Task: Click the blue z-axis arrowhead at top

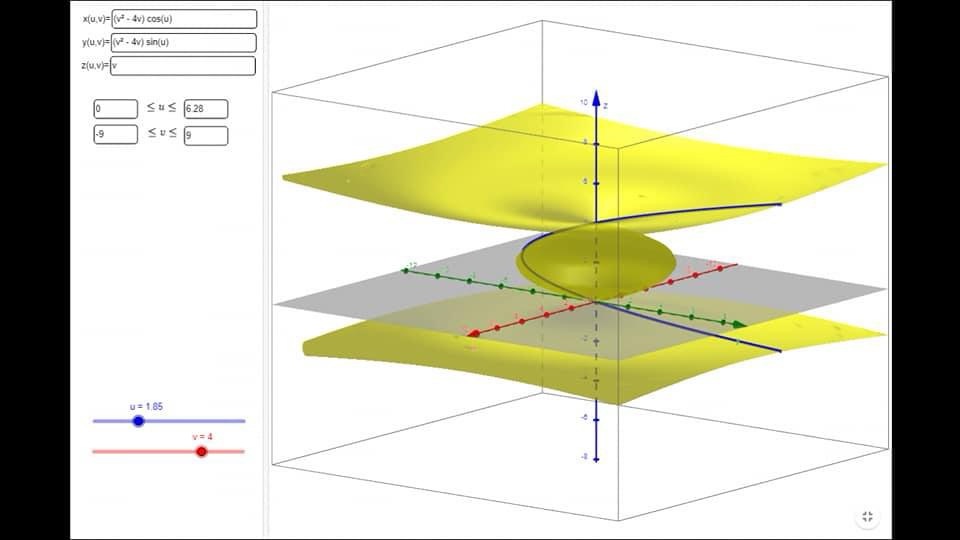Action: pos(596,97)
